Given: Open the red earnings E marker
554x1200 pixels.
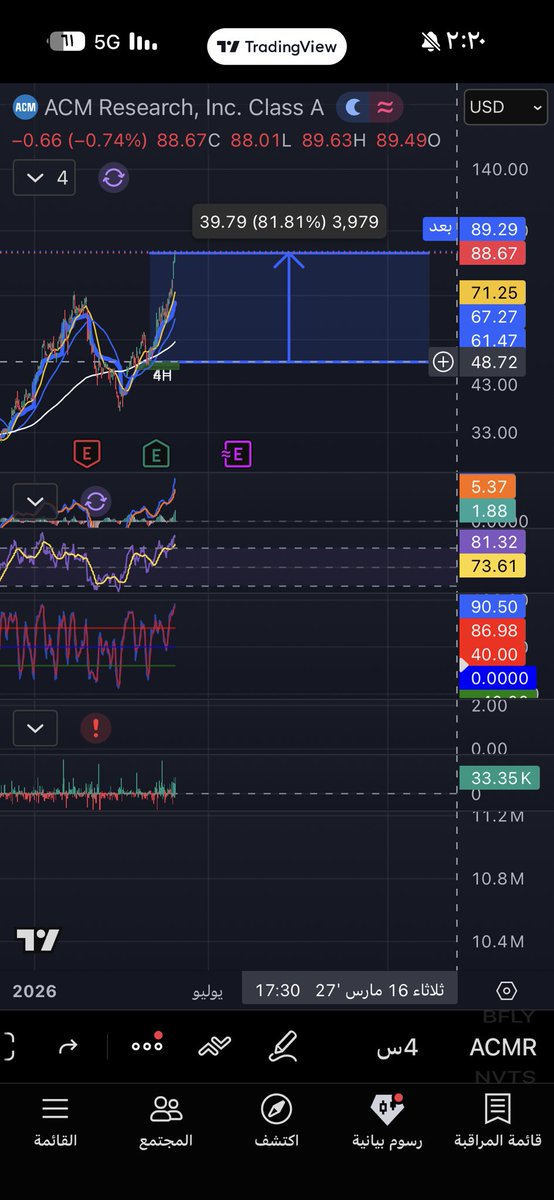Looking at the screenshot, I should [x=87, y=454].
